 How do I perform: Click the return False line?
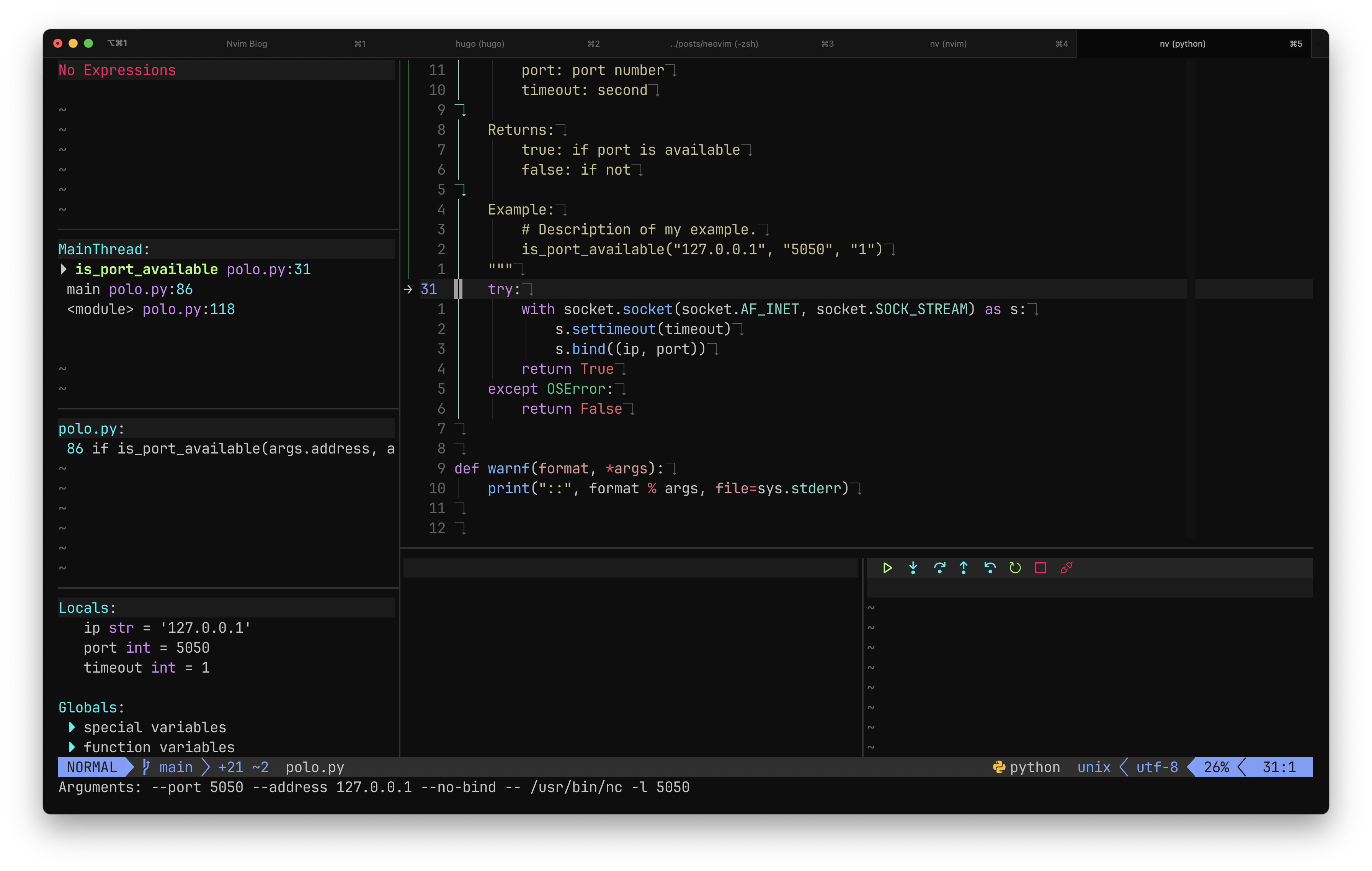pos(572,409)
